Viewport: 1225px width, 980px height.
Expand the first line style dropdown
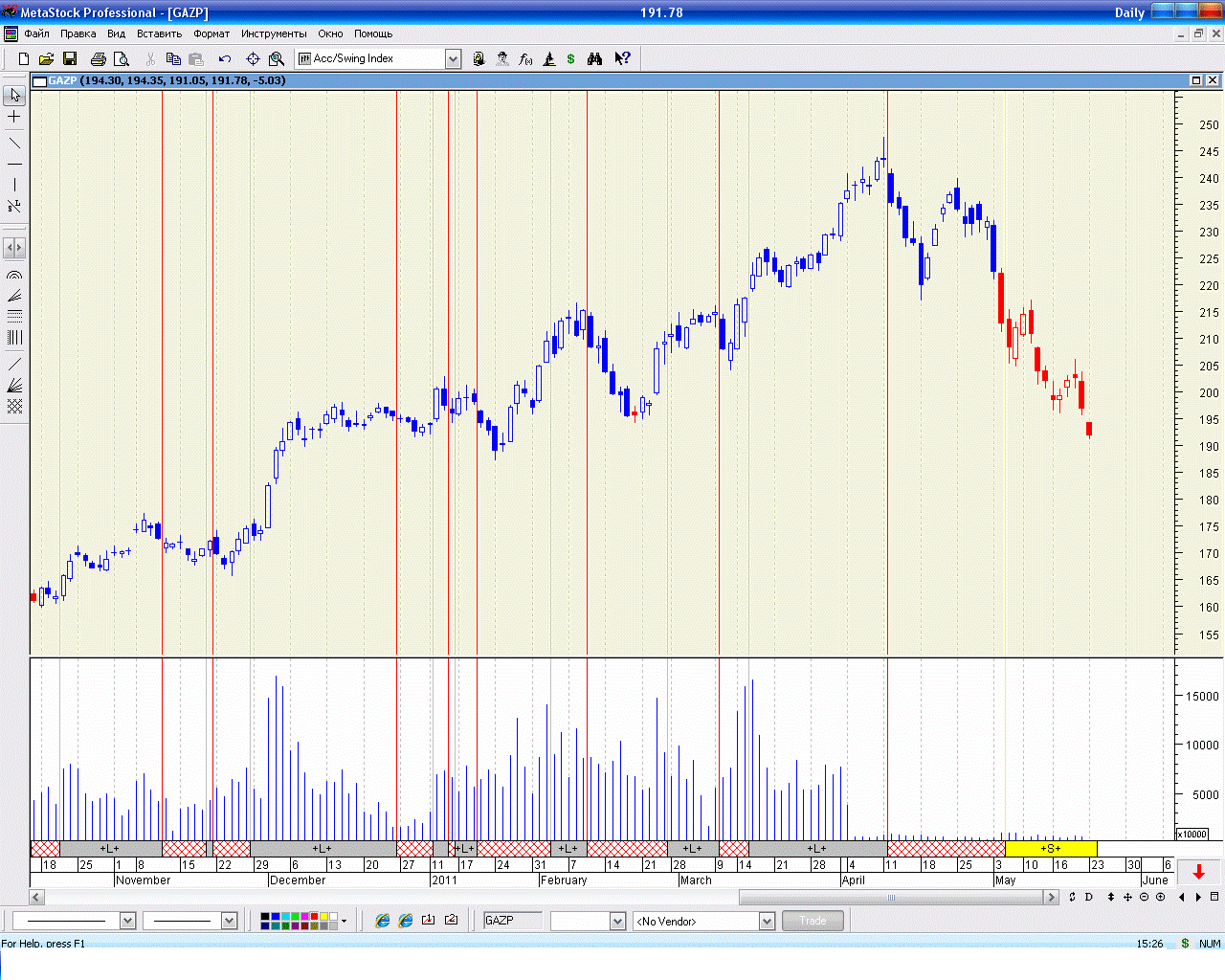127,921
